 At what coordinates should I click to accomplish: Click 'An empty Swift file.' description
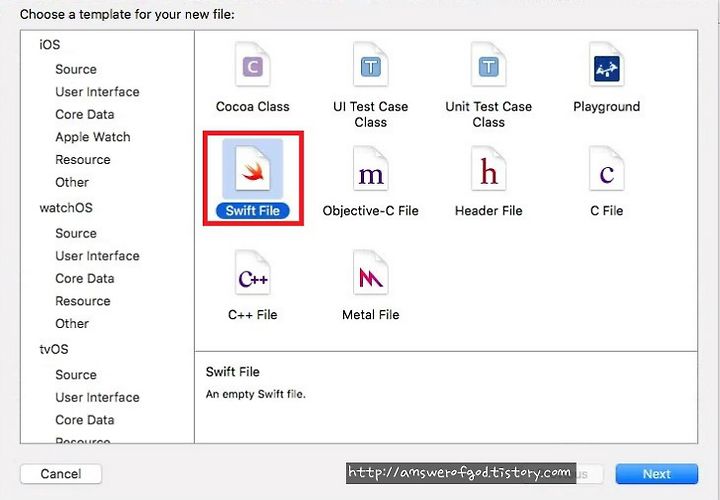click(x=255, y=394)
